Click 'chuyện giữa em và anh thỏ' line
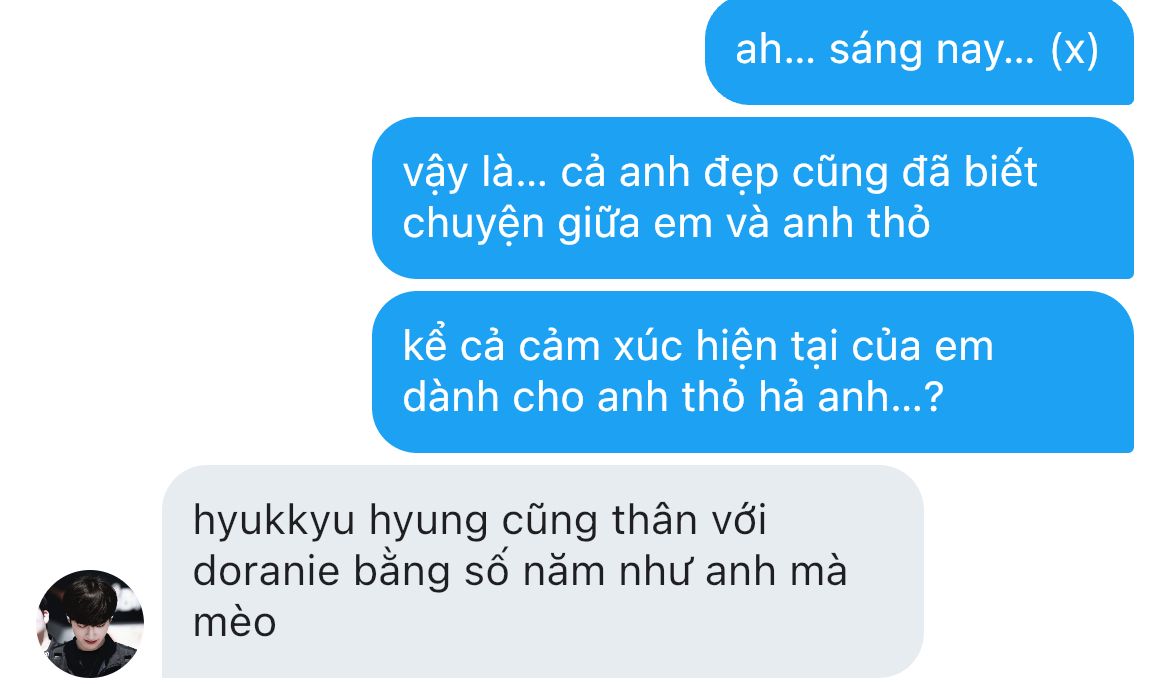The width and height of the screenshot is (1170, 684). coord(666,224)
